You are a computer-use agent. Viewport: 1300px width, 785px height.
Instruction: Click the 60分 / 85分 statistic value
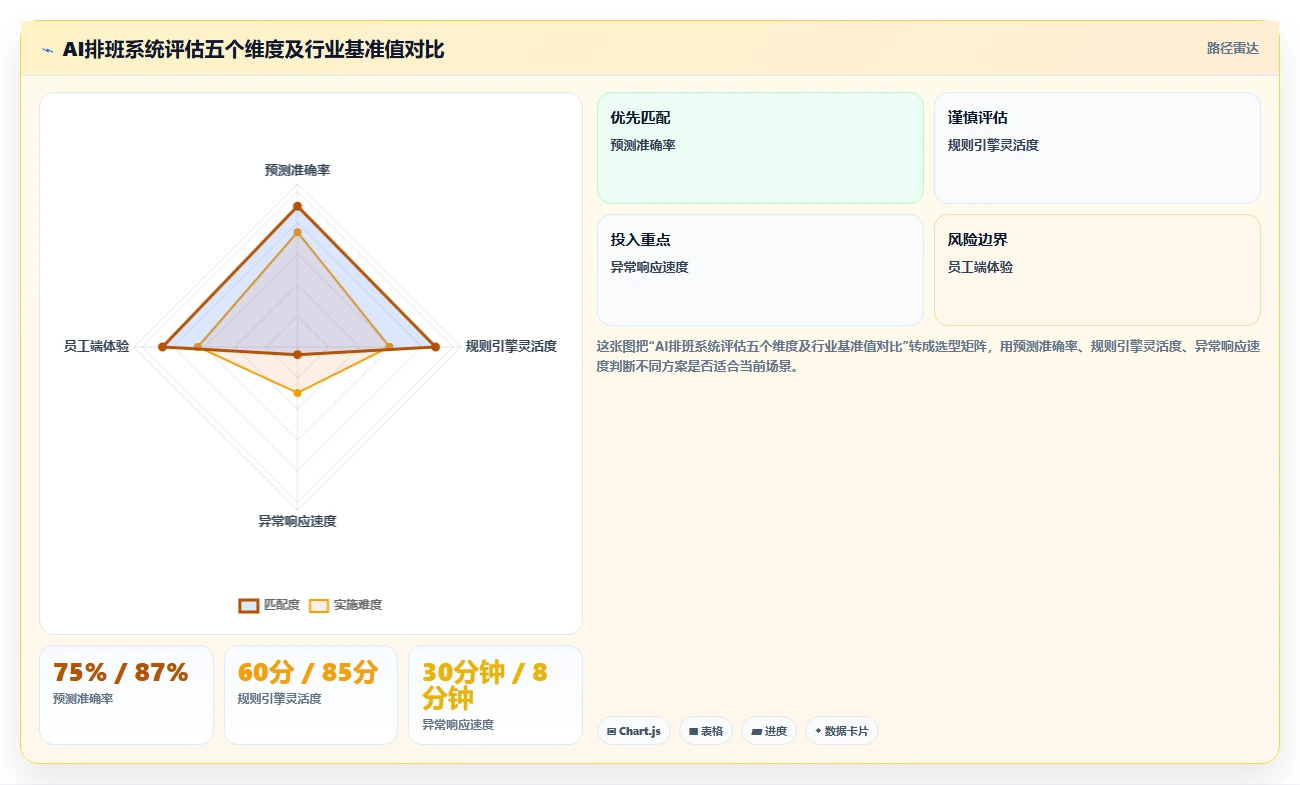tap(308, 673)
